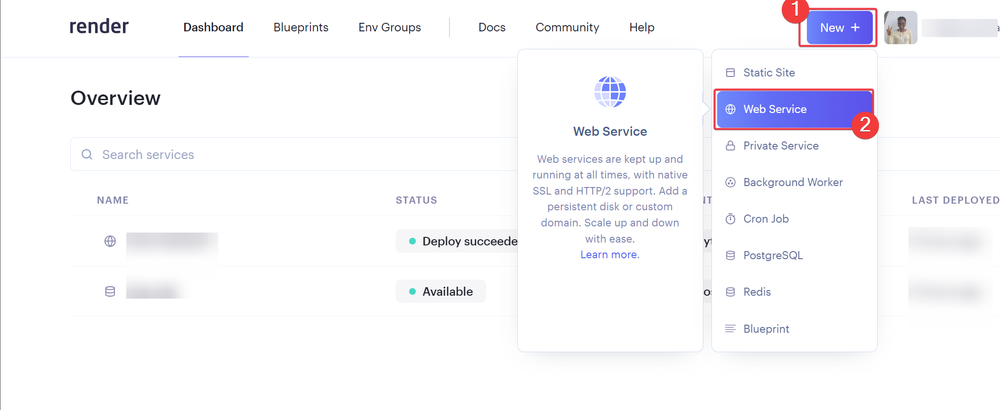
Task: Click the NAME column header
Action: point(113,200)
